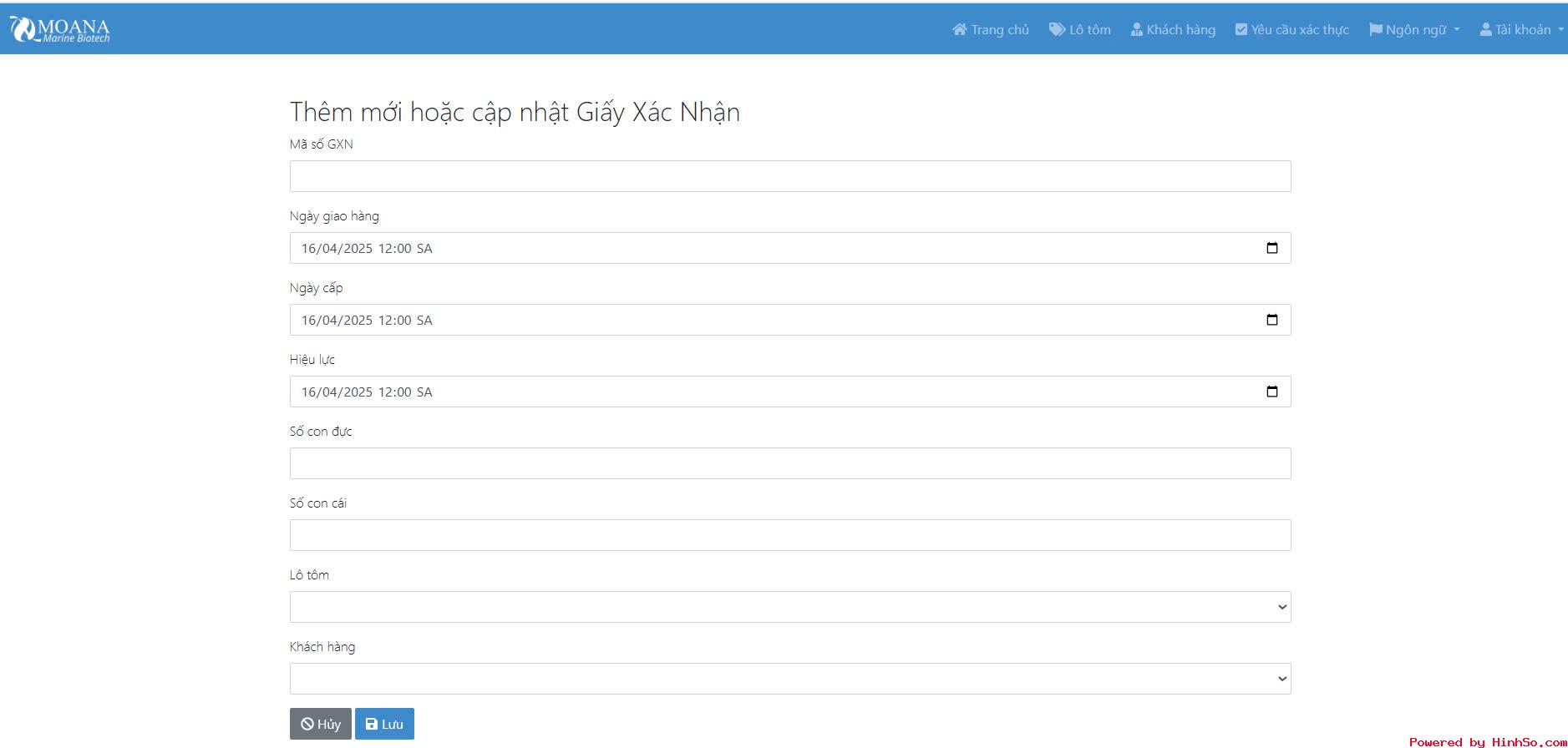Click the Hủy cancel button

point(321,724)
